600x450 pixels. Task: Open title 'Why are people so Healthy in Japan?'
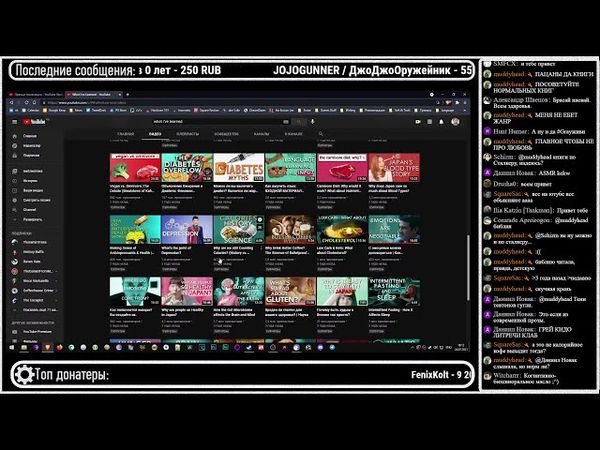(183, 312)
